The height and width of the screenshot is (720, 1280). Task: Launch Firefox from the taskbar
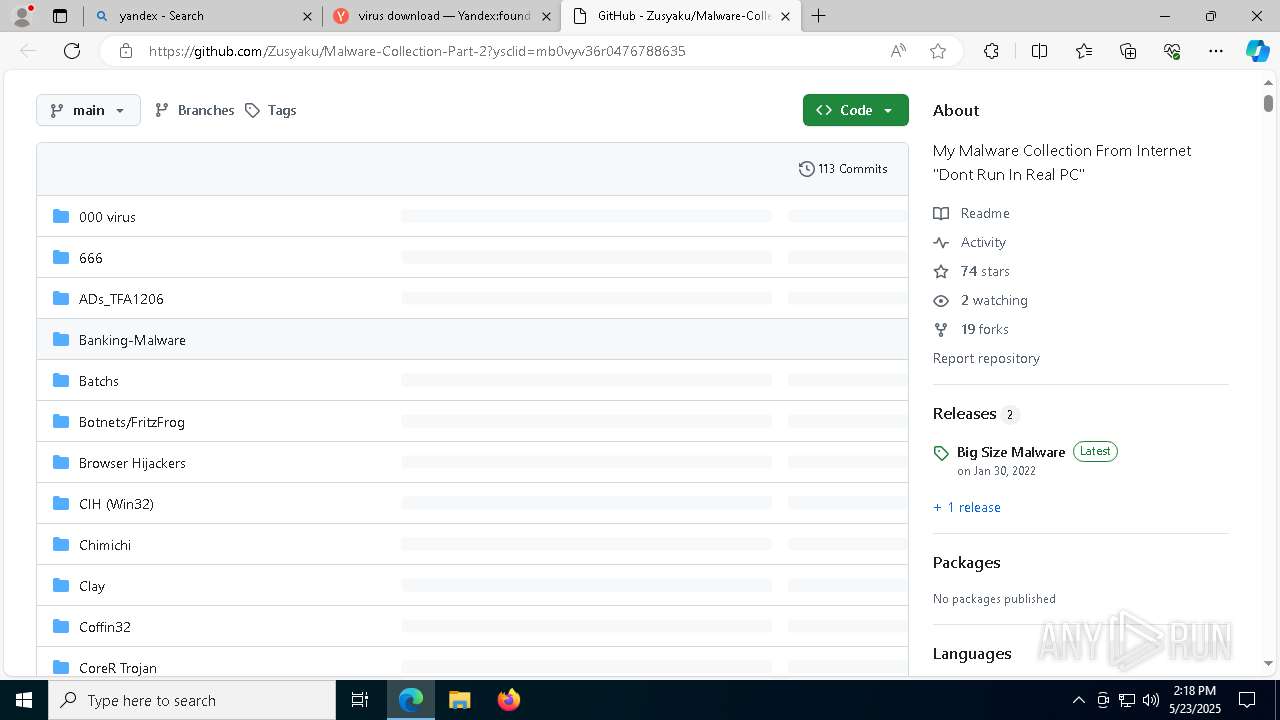pos(508,700)
